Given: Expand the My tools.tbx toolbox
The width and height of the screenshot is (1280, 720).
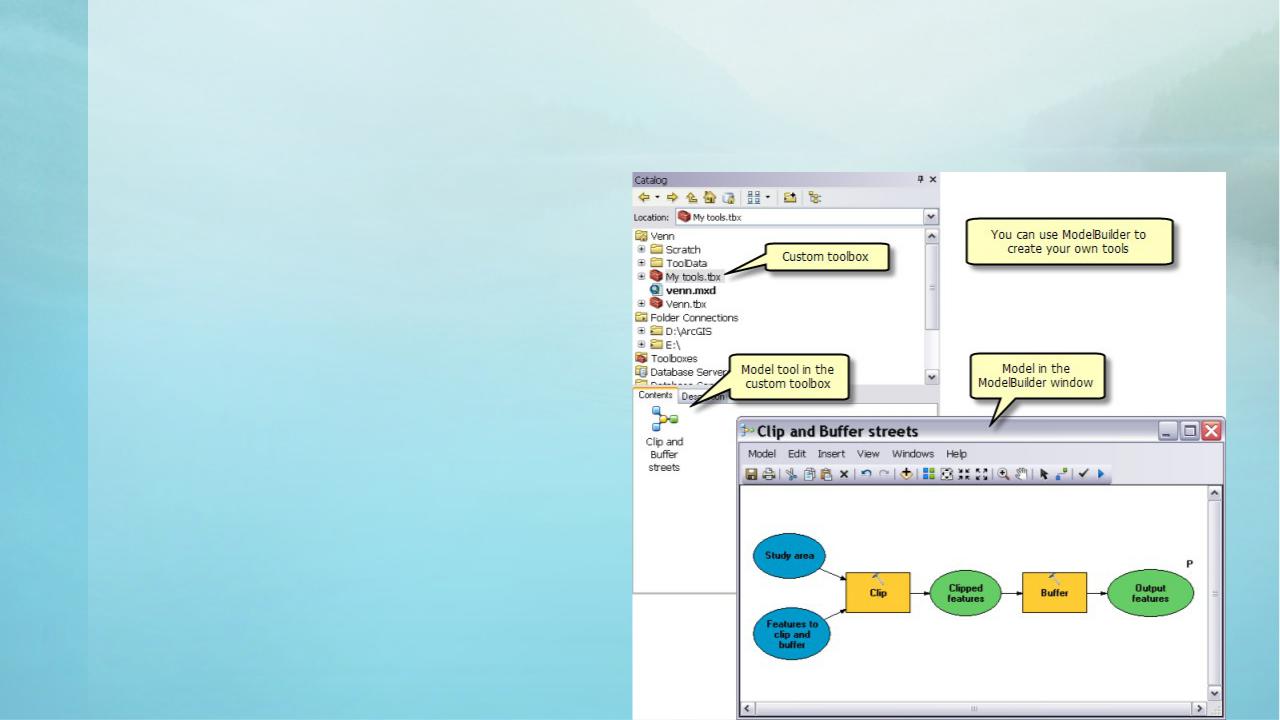Looking at the screenshot, I should coord(641,276).
